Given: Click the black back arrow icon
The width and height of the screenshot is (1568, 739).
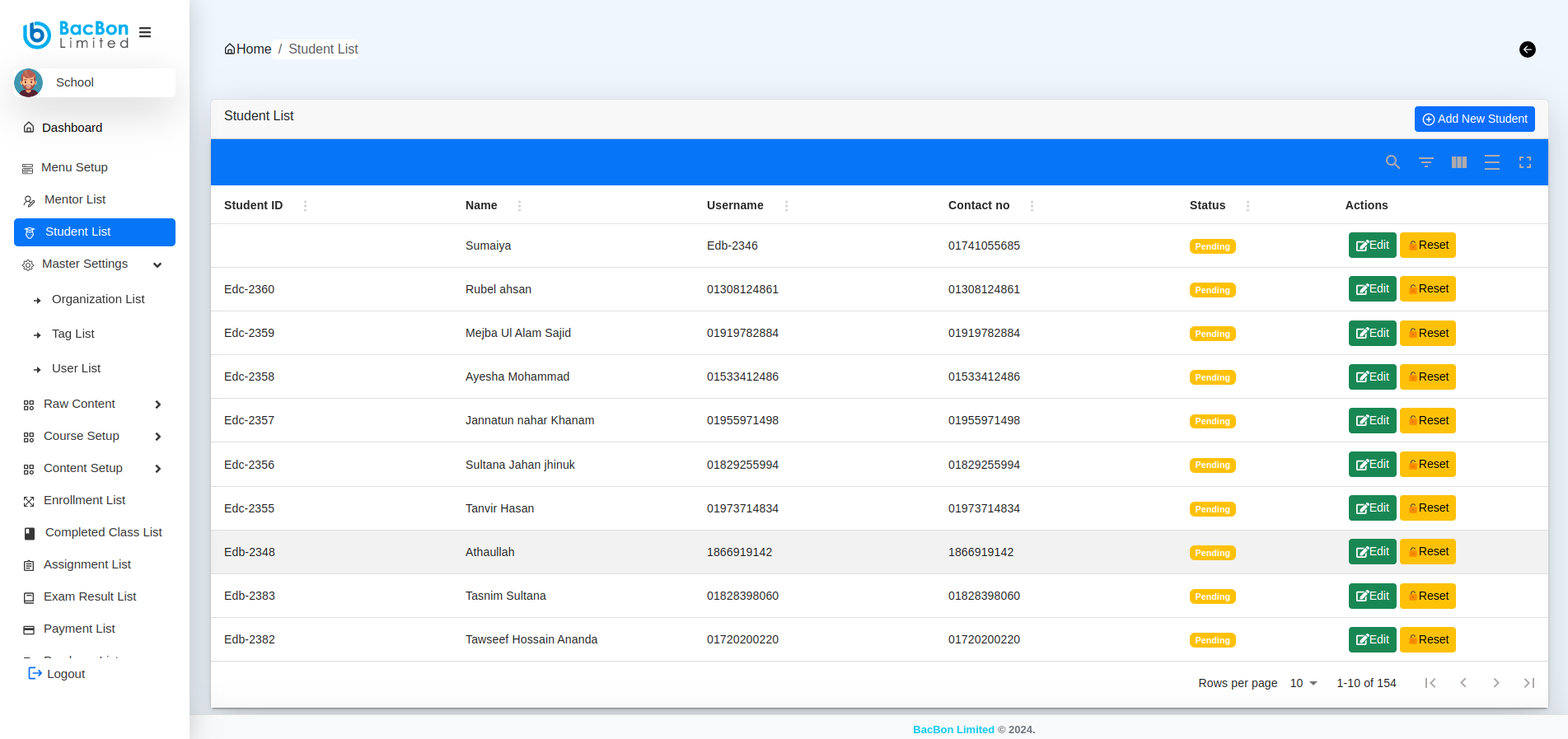Looking at the screenshot, I should click(1527, 49).
